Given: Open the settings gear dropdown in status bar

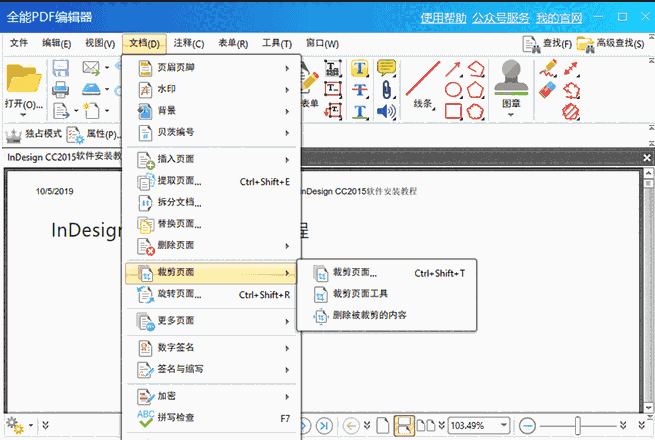Looking at the screenshot, I should pyautogui.click(x=31, y=426).
